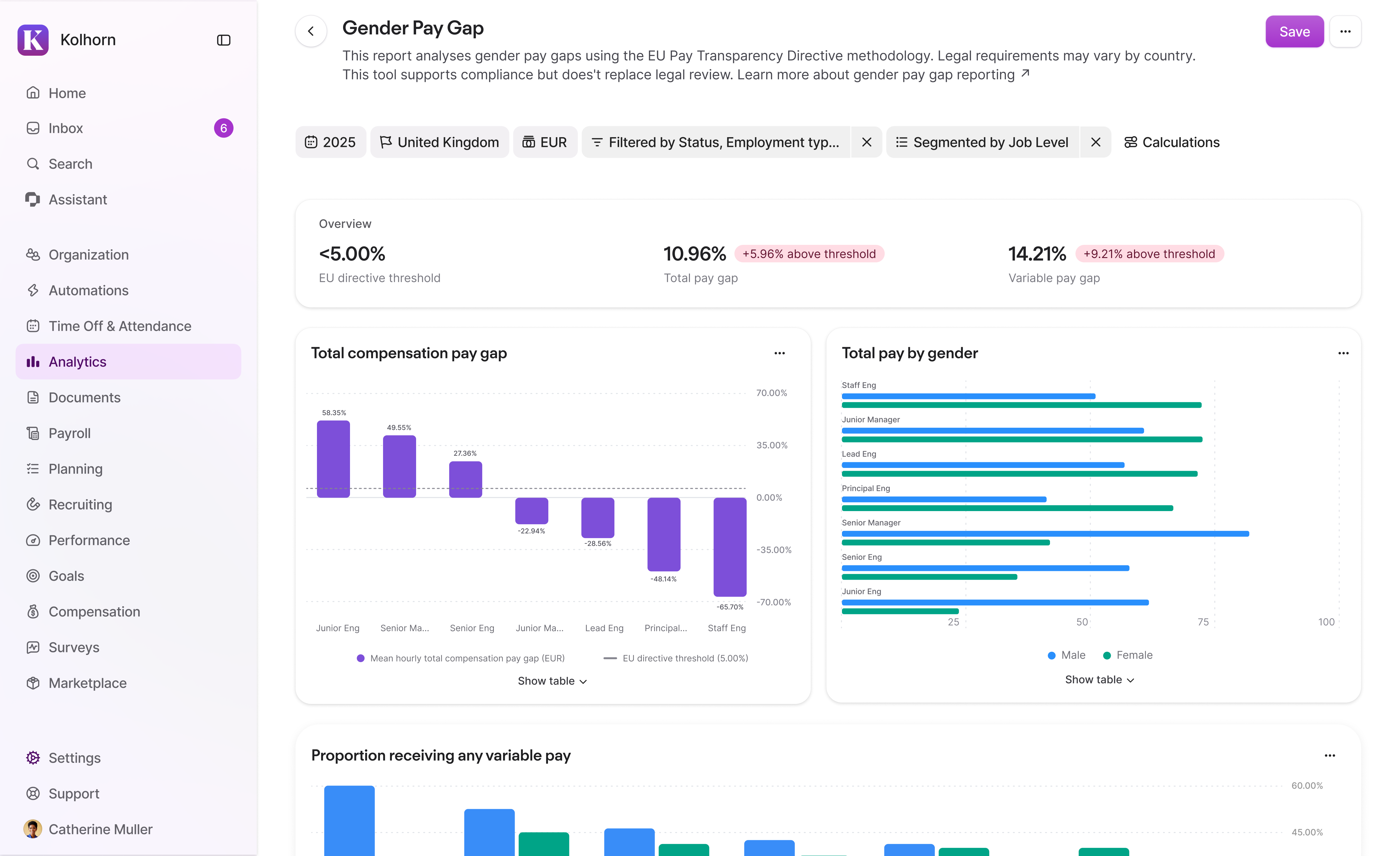This screenshot has width=1400, height=856.
Task: Open Calculations settings
Action: 1171,142
